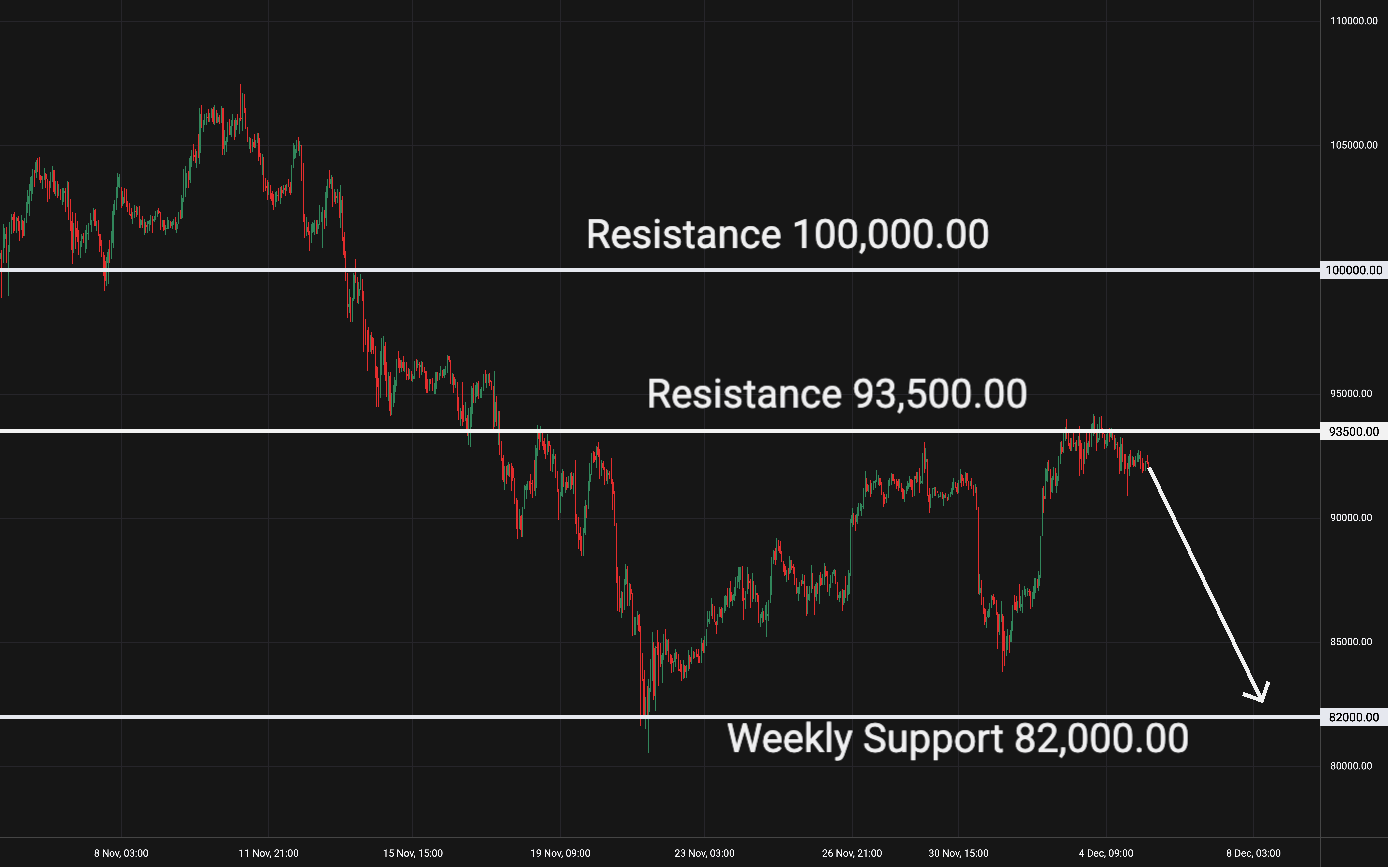1388x867 pixels.
Task: Click the 110000.00 price axis label
Action: 1354,21
